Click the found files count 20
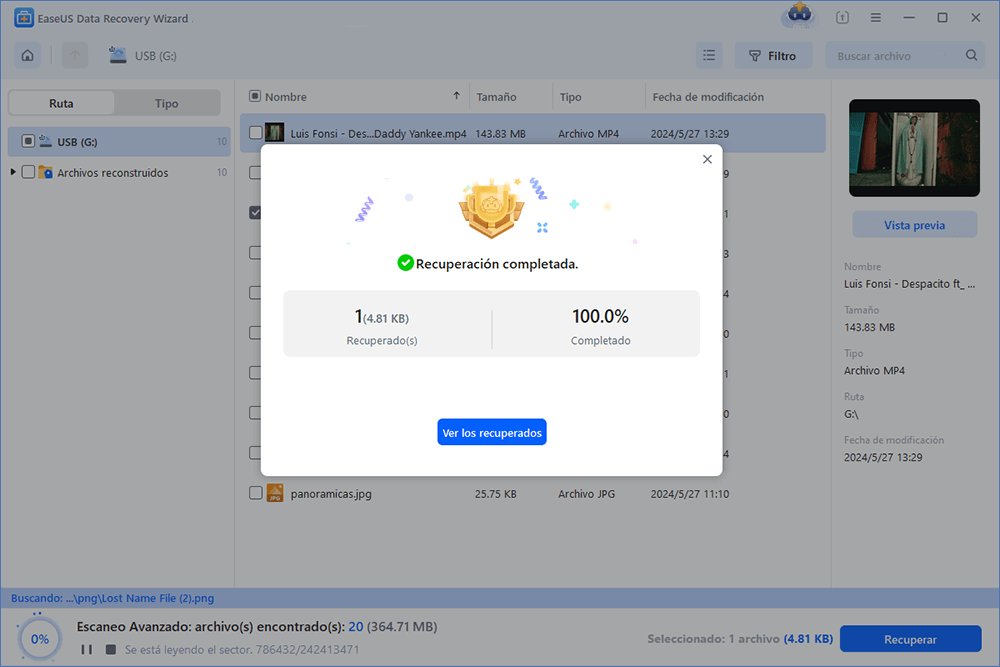The width and height of the screenshot is (1000, 667). [x=356, y=627]
